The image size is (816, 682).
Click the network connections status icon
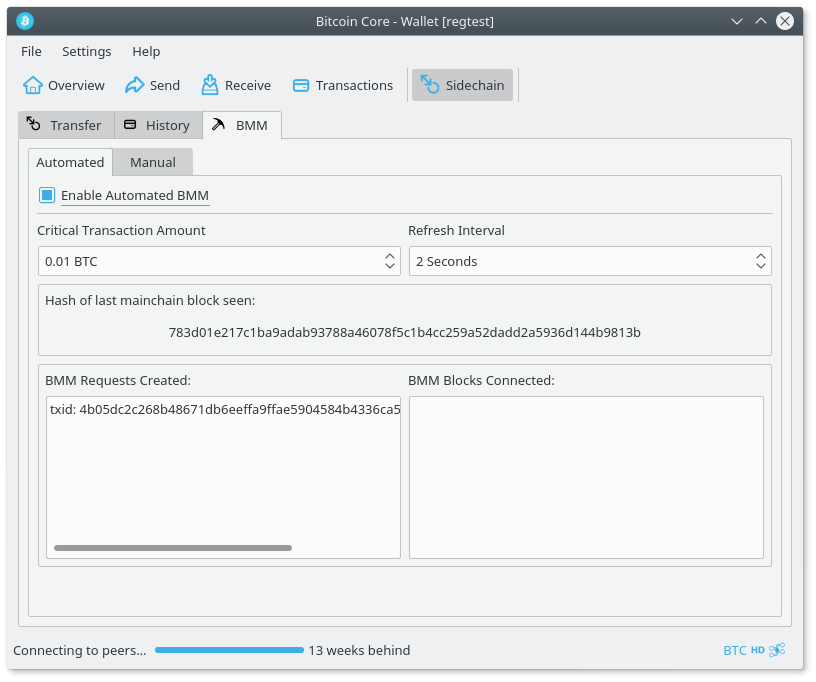[x=777, y=650]
